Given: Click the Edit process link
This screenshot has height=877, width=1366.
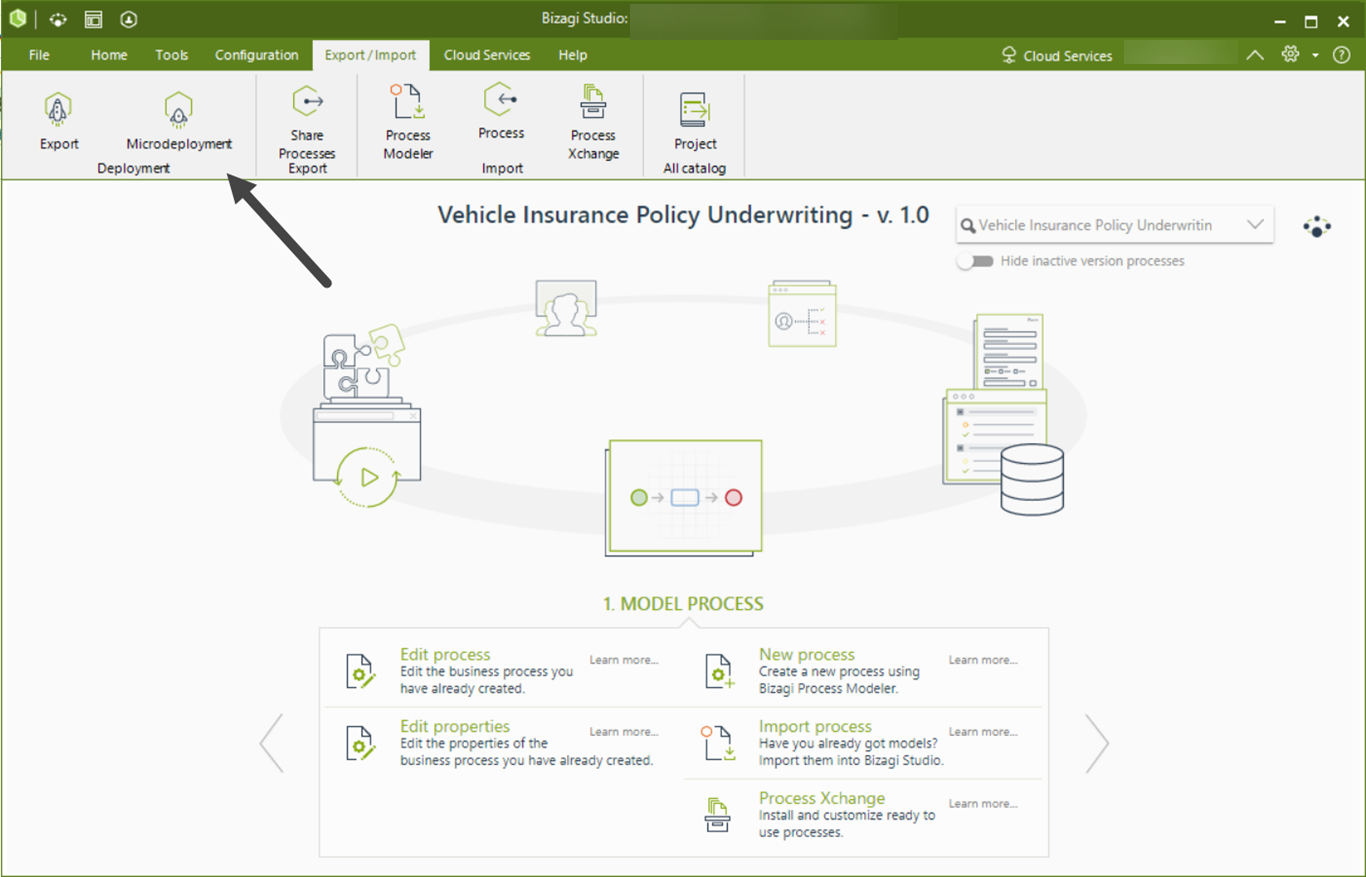Looking at the screenshot, I should coord(445,654).
